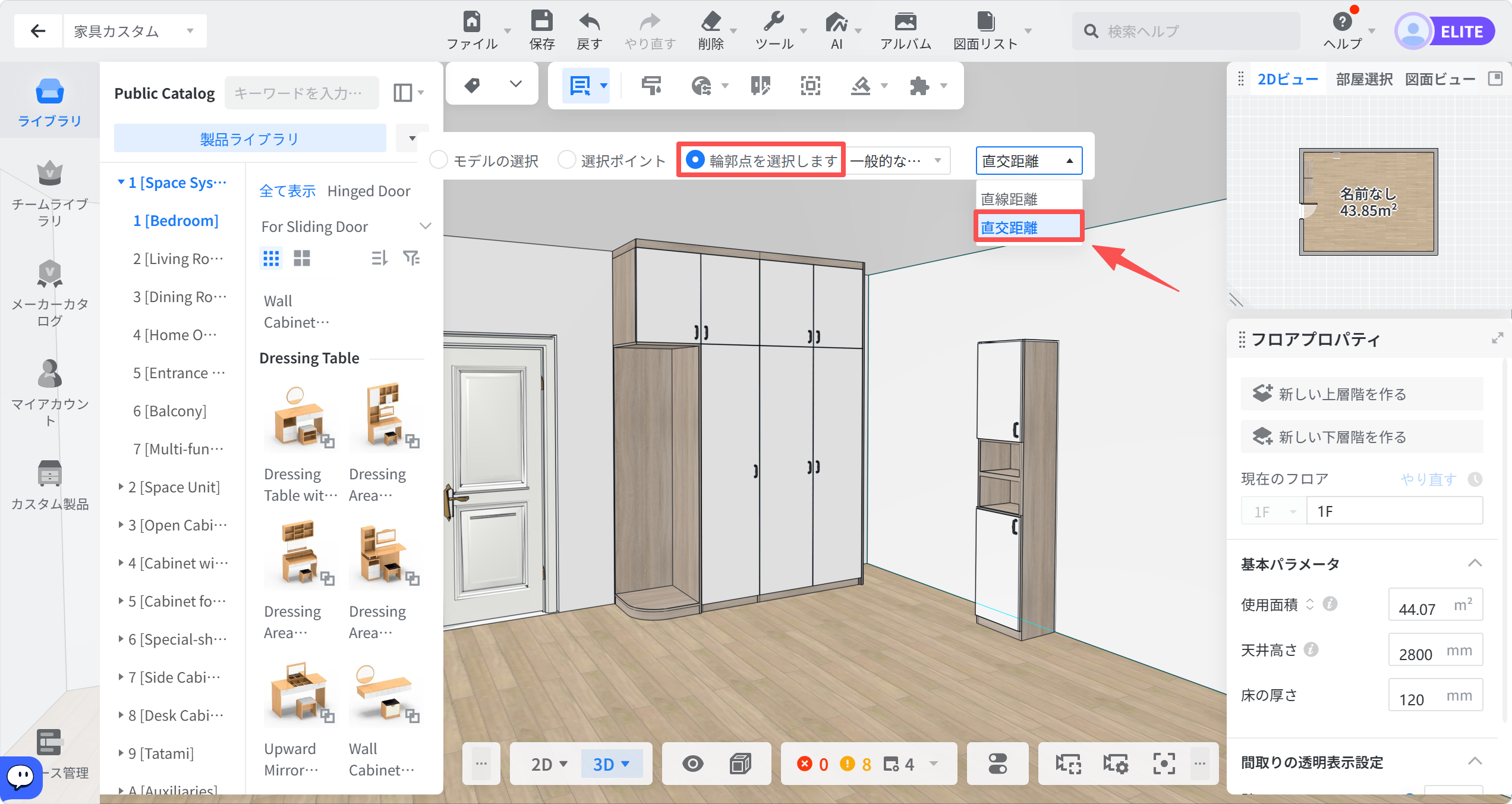Expand the 3 [Open Cabi… tree node
Viewport: 1512px width, 804px height.
point(121,525)
